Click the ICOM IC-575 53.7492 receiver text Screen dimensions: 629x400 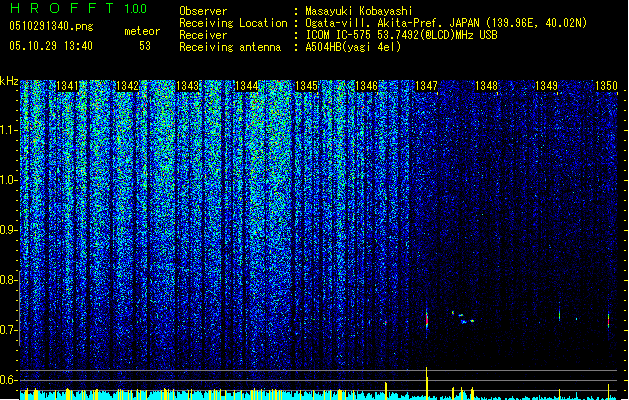tap(401, 35)
